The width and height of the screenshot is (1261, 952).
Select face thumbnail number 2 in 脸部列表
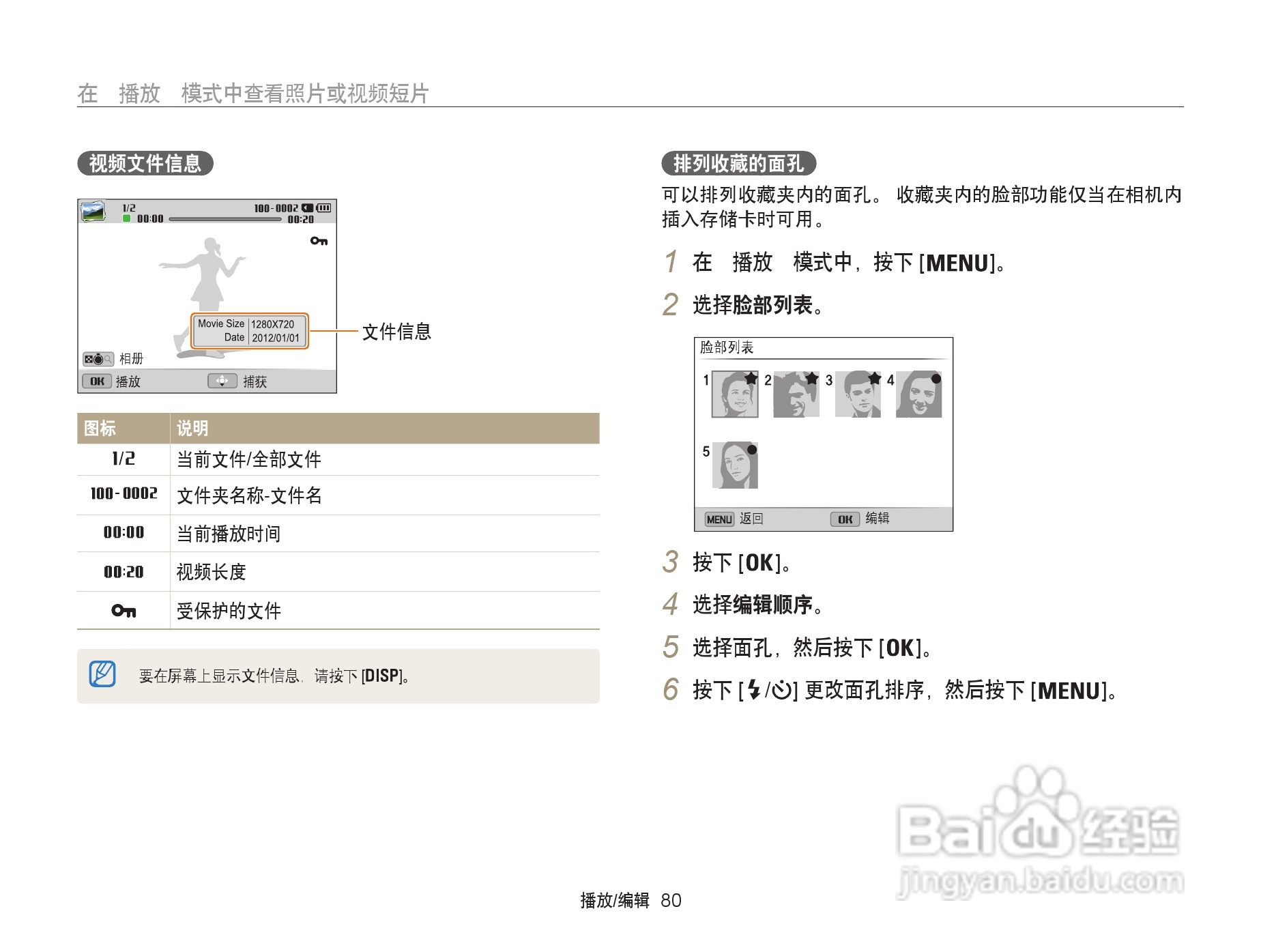point(796,394)
